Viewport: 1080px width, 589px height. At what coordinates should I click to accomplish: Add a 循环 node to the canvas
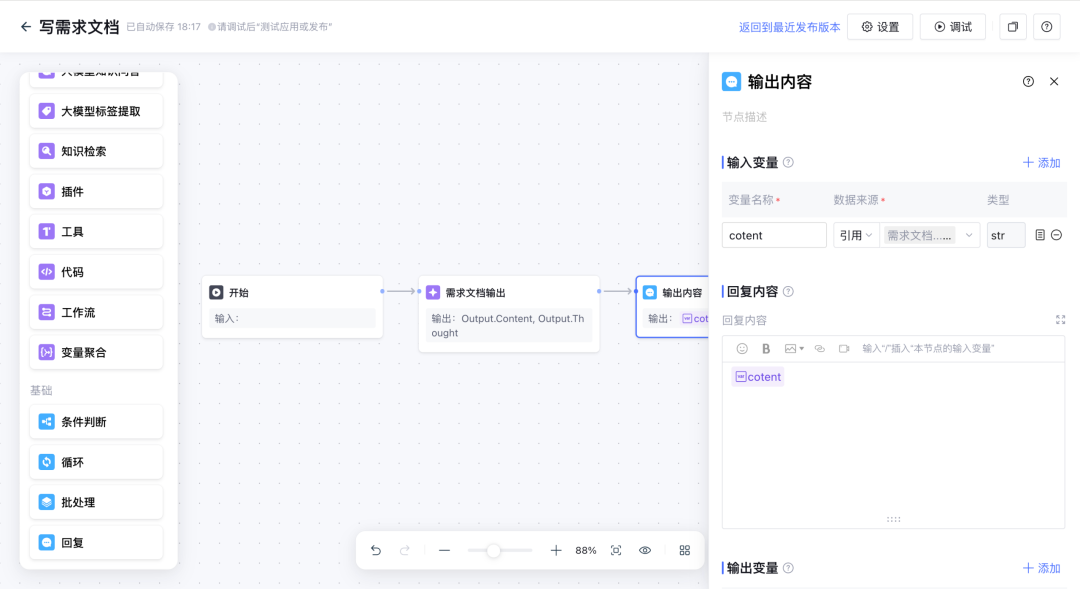click(x=96, y=461)
